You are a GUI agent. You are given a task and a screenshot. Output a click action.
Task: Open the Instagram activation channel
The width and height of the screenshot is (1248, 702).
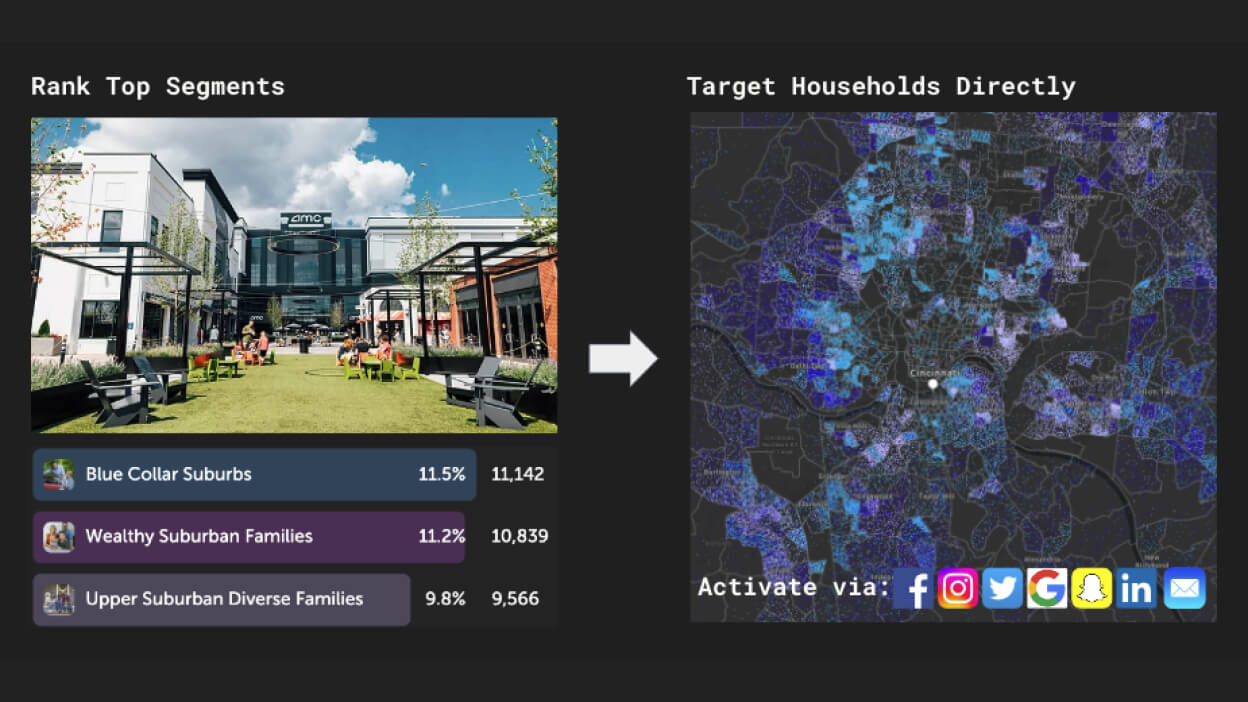[x=957, y=589]
